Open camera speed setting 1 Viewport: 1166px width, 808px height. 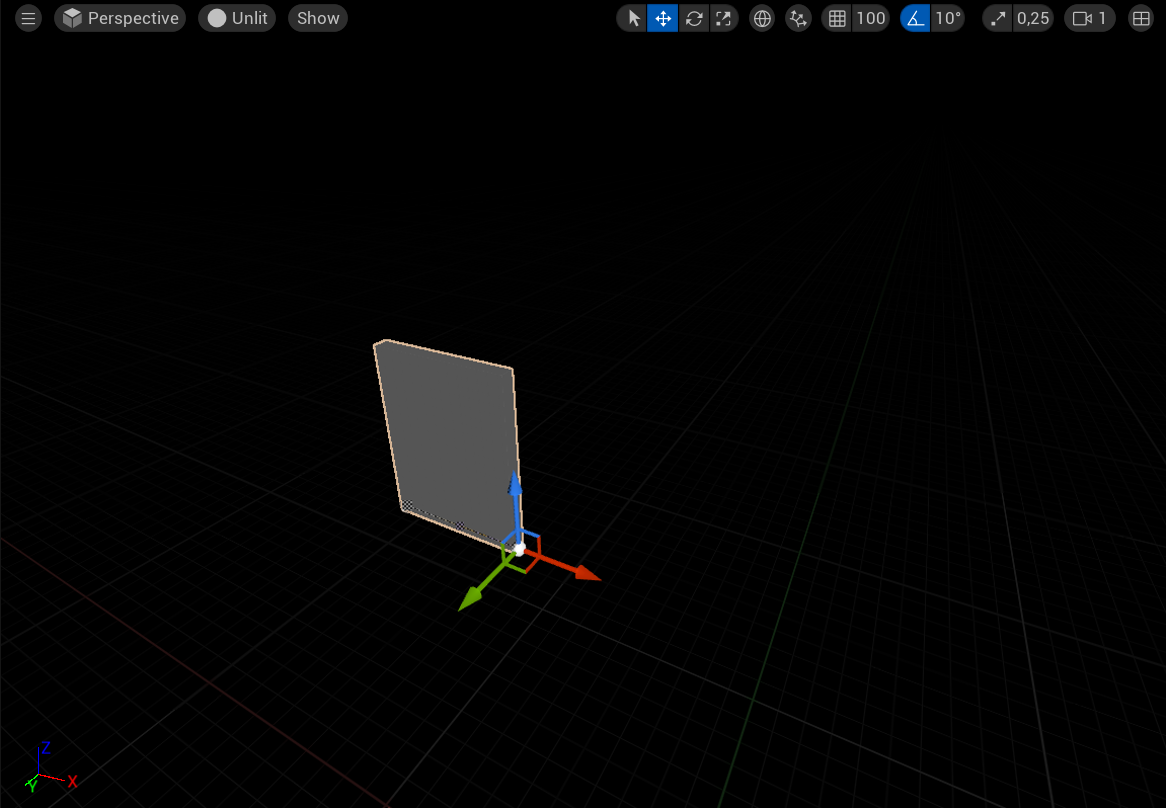point(1090,18)
